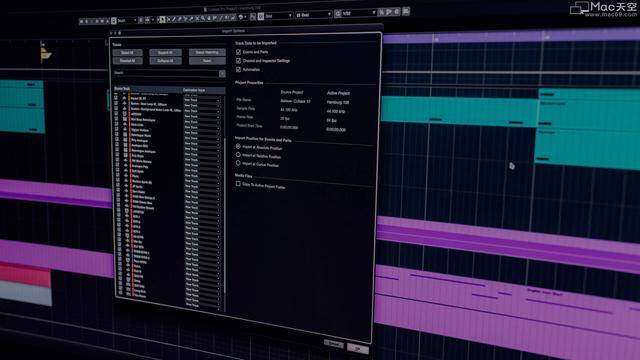Uncheck Events and Parts checkbox
The image size is (640, 360).
(238, 52)
